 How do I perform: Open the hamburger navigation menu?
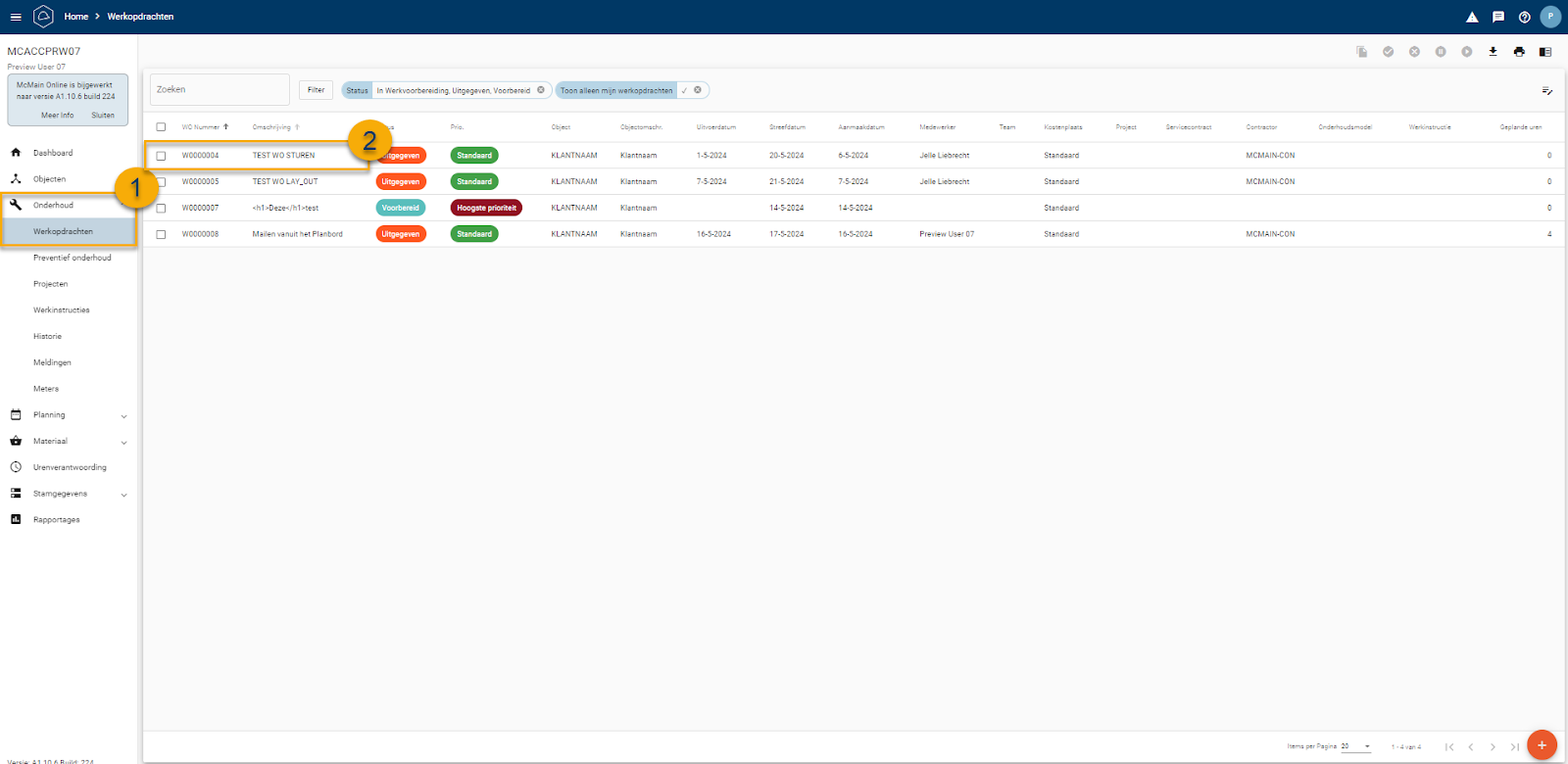16,17
